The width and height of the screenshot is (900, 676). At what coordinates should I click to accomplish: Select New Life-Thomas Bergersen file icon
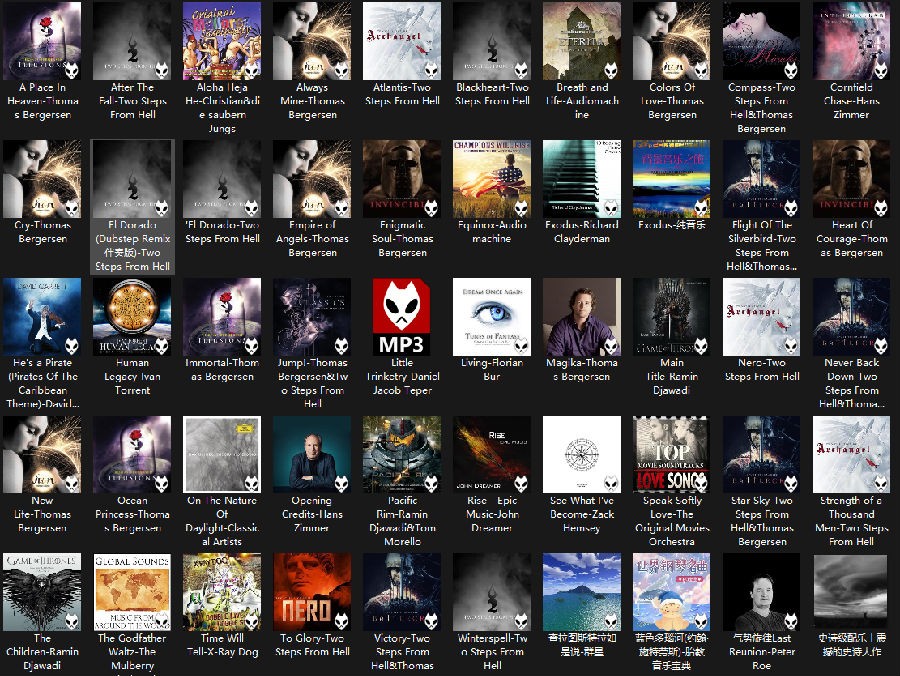pyautogui.click(x=42, y=454)
